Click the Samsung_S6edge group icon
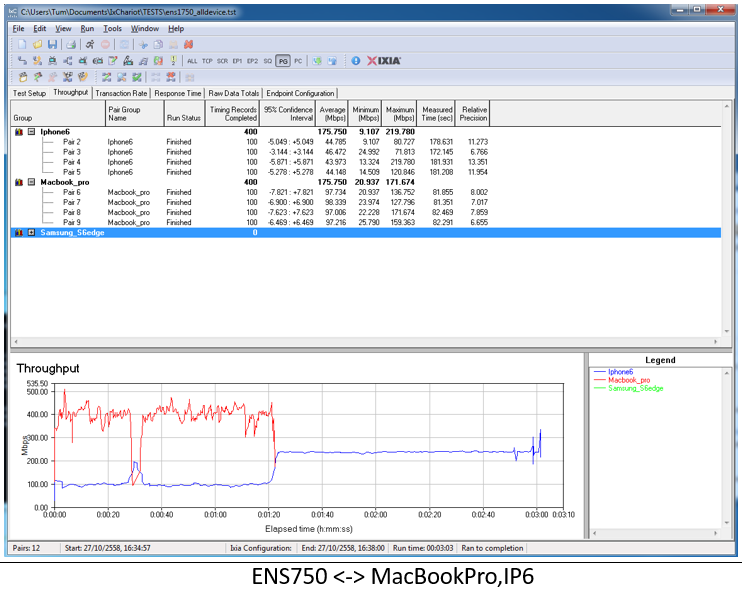742x592 pixels. tap(19, 233)
